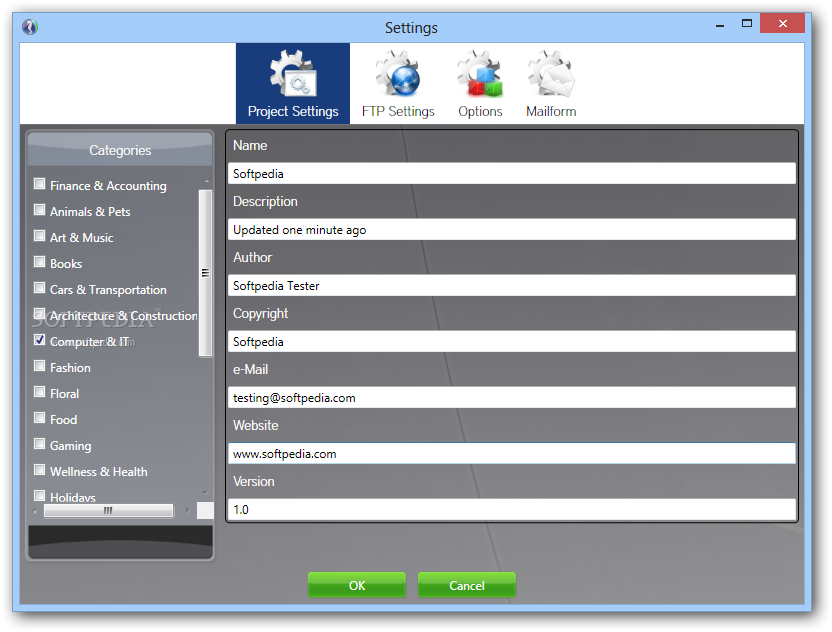Image resolution: width=832 pixels, height=632 pixels.
Task: Click the Version number field
Action: click(x=512, y=509)
